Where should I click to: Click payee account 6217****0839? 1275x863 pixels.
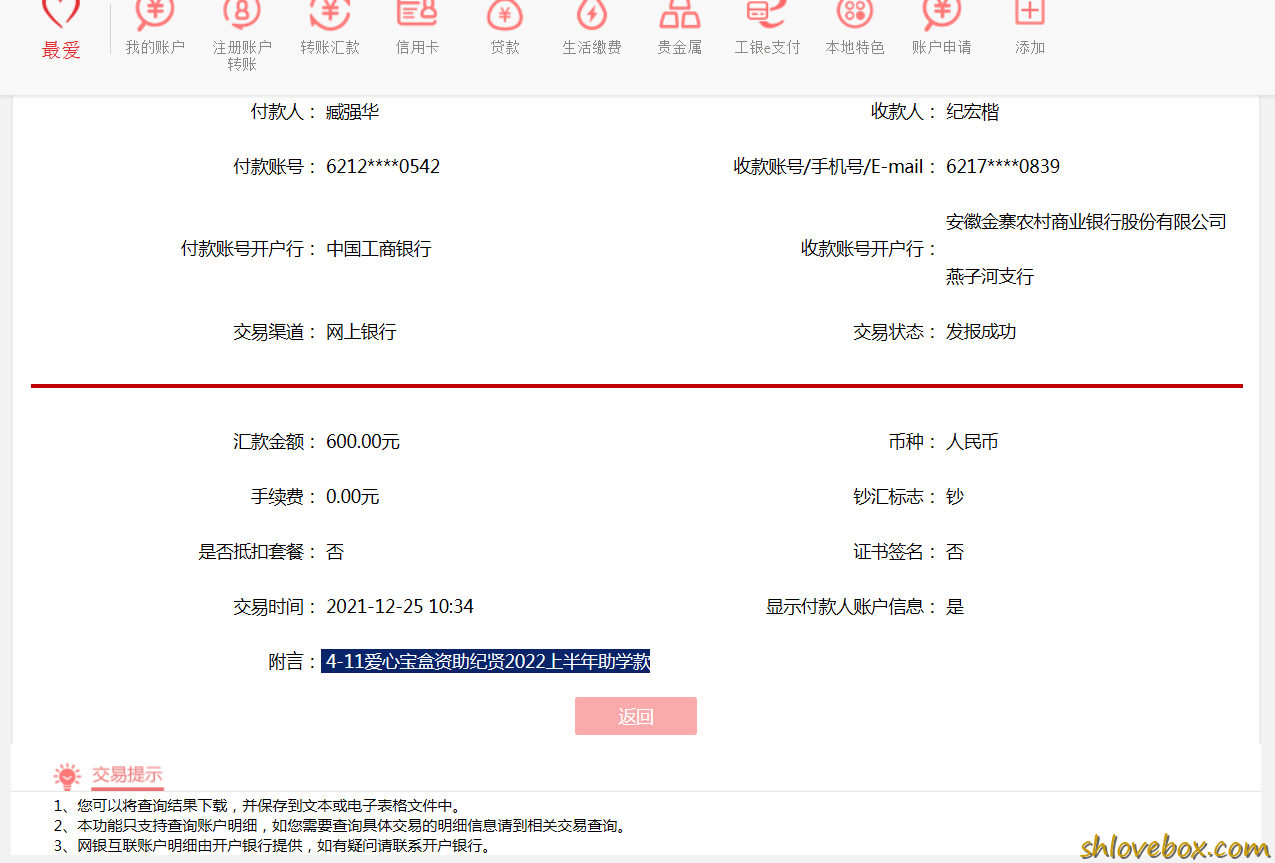point(1003,167)
